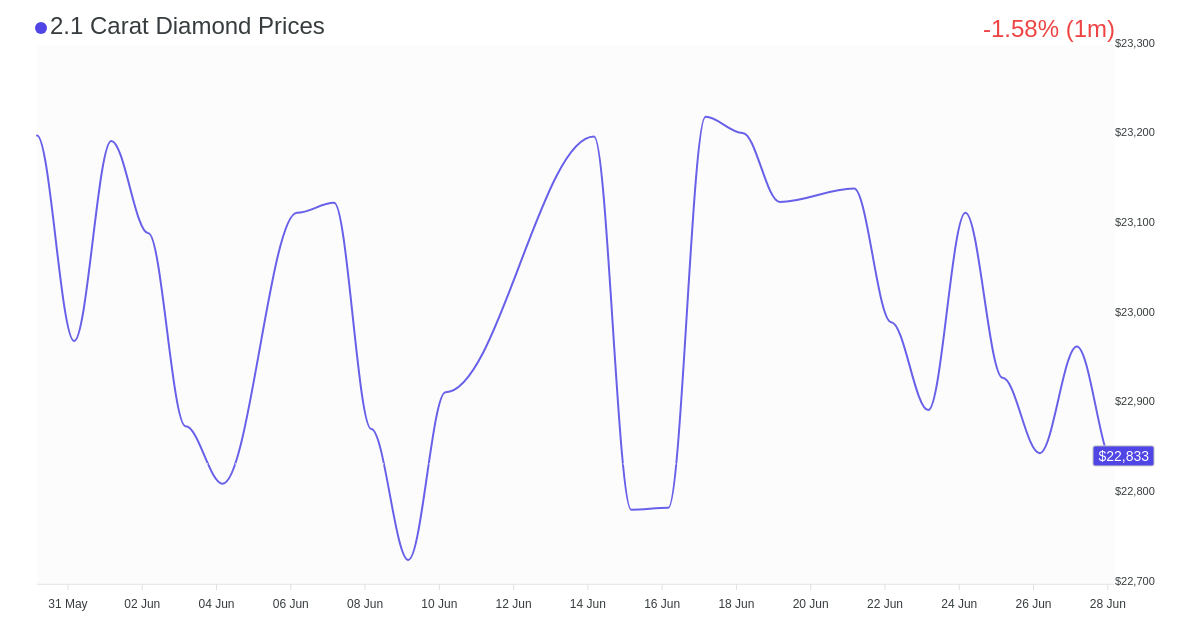Click the -1.58% (1m) change label

click(x=1049, y=29)
